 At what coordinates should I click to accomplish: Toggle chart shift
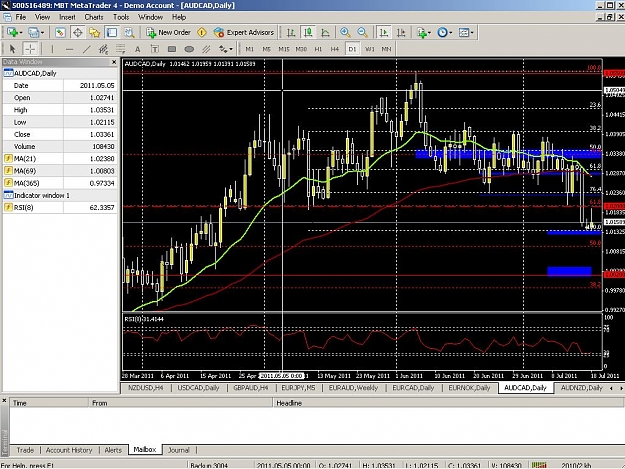tap(401, 33)
